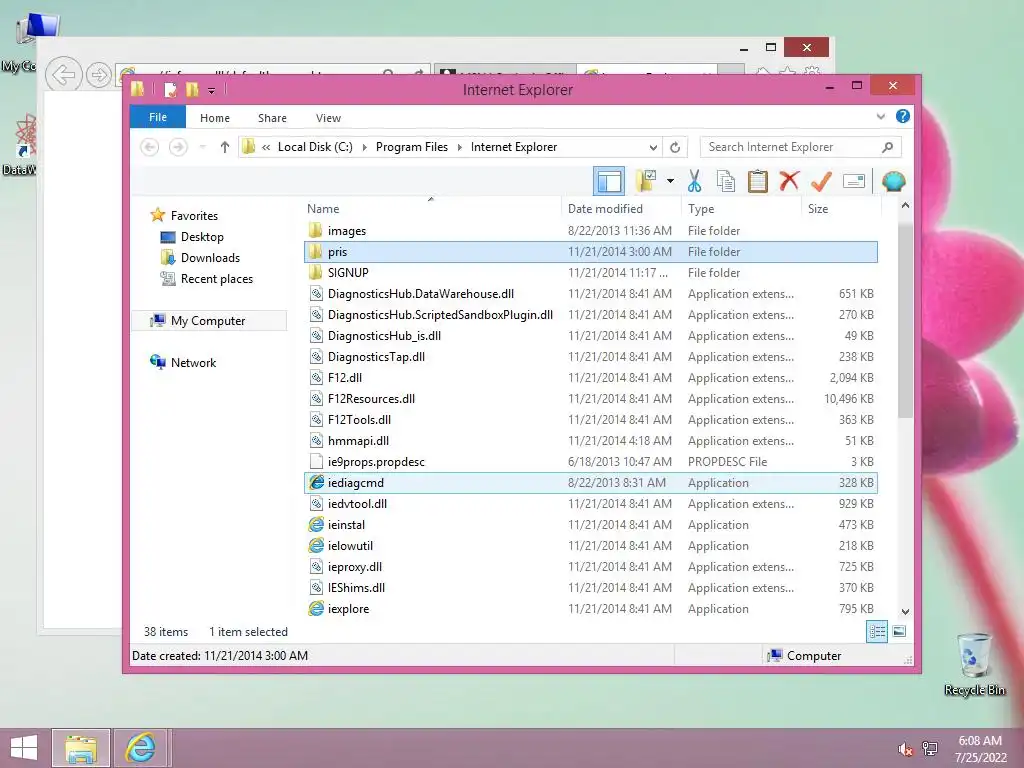Click the File Explorer taskbar icon

[x=81, y=748]
